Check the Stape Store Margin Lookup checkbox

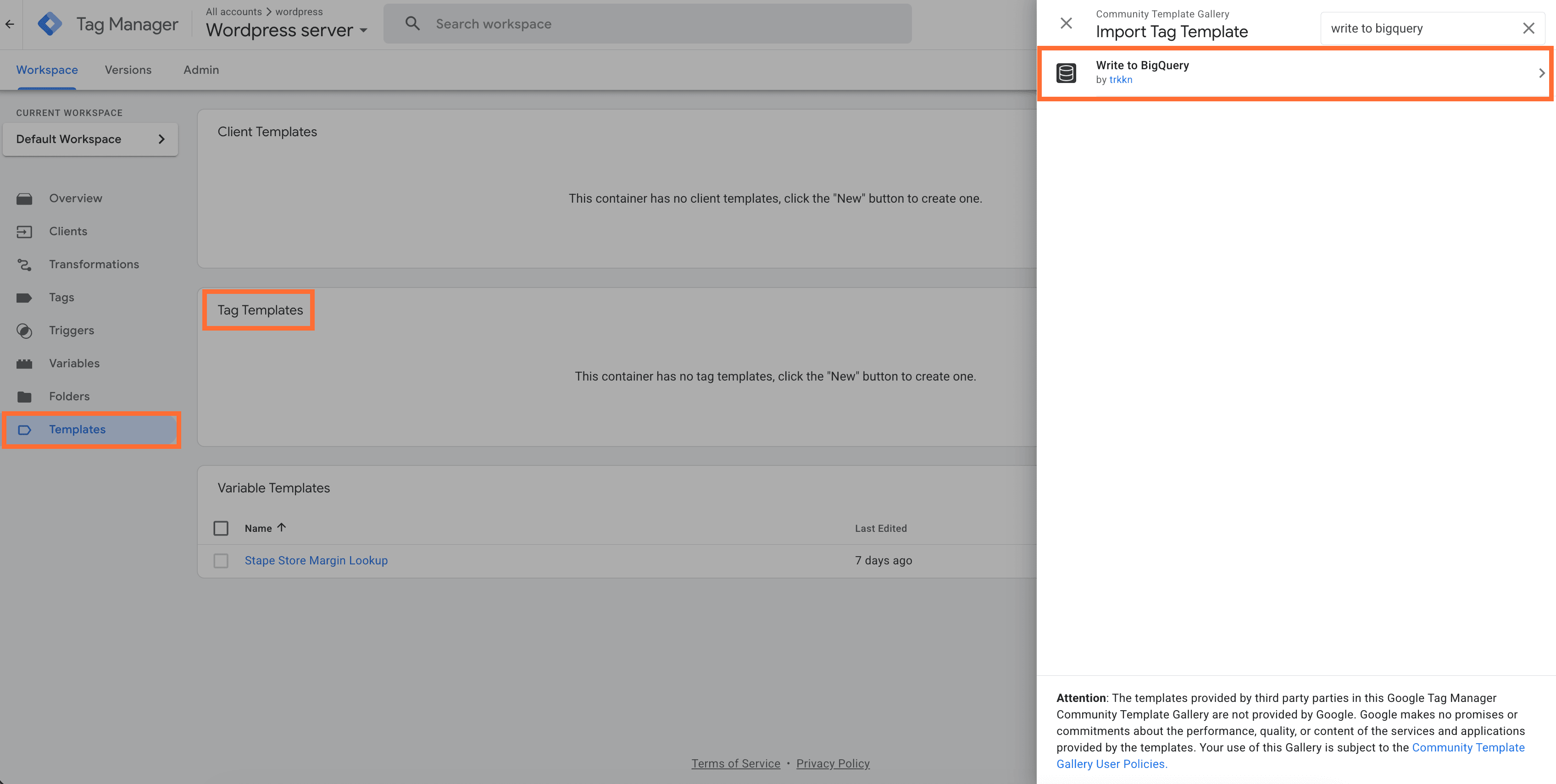coord(221,560)
